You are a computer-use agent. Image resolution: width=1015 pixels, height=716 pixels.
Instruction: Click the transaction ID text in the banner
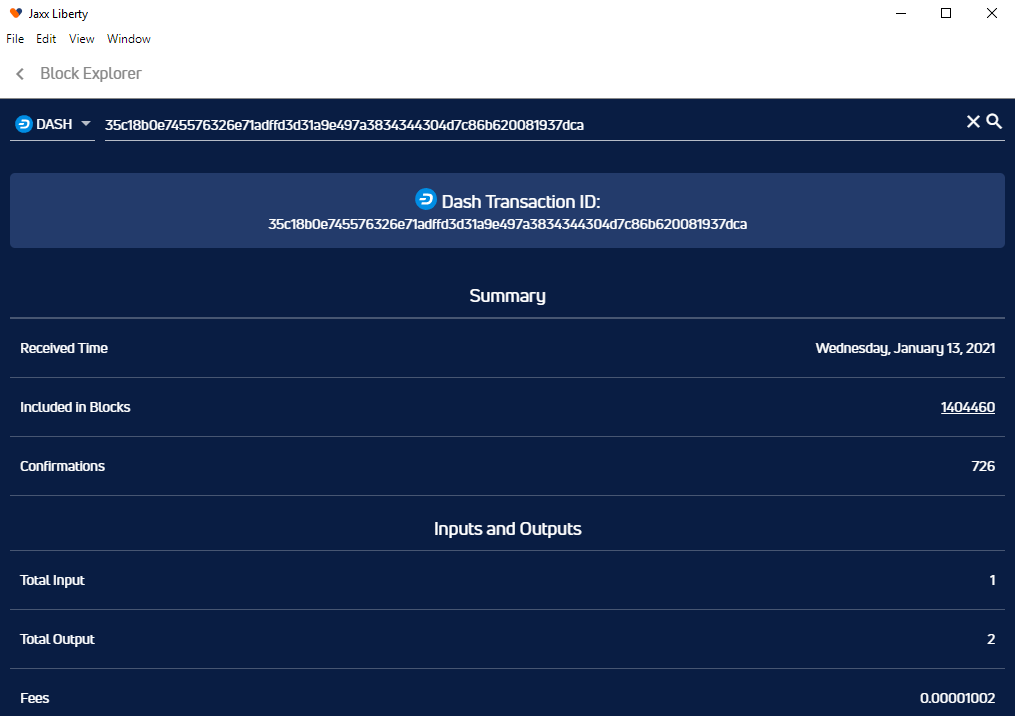pos(508,224)
